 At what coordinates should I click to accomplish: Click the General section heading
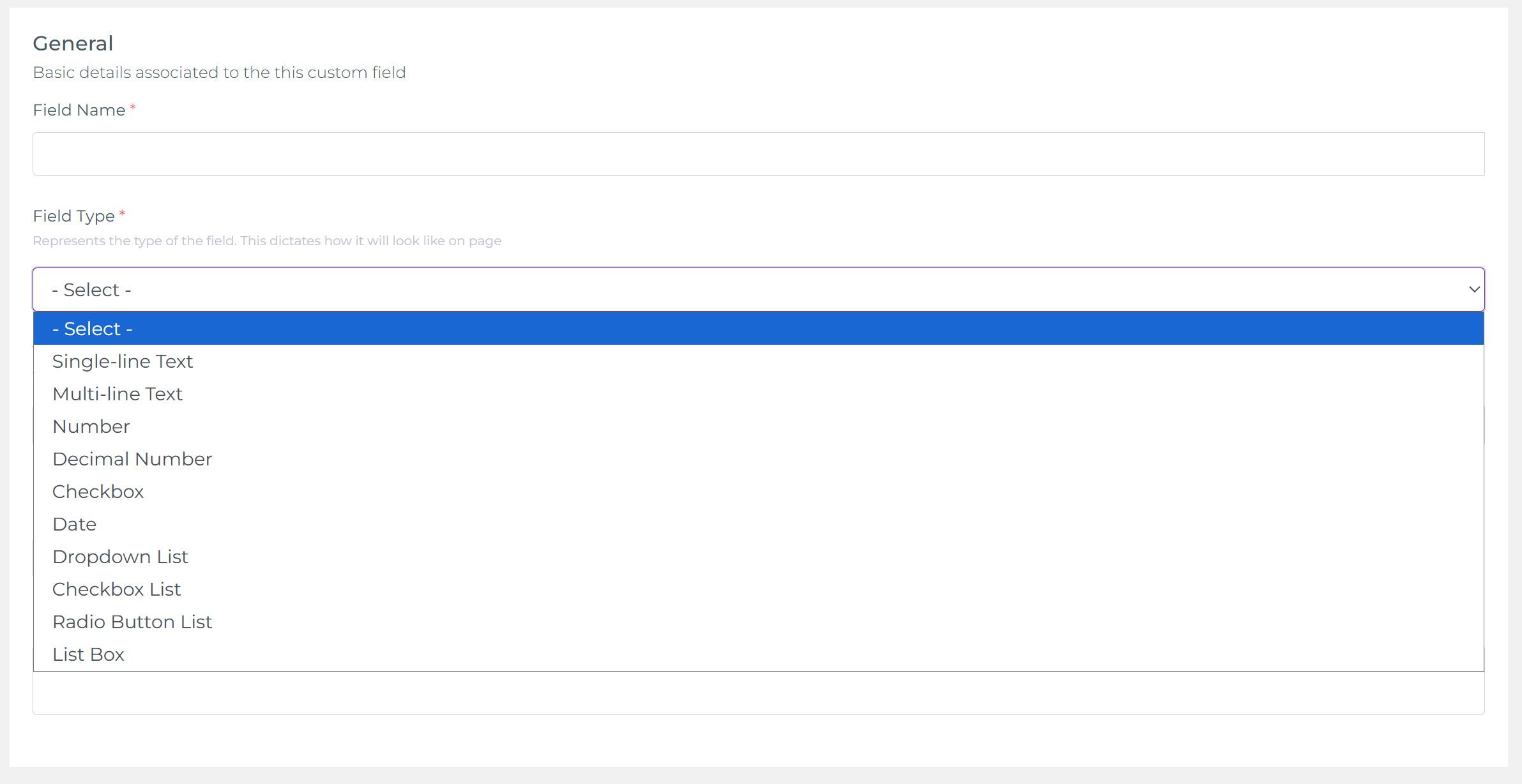click(x=73, y=43)
